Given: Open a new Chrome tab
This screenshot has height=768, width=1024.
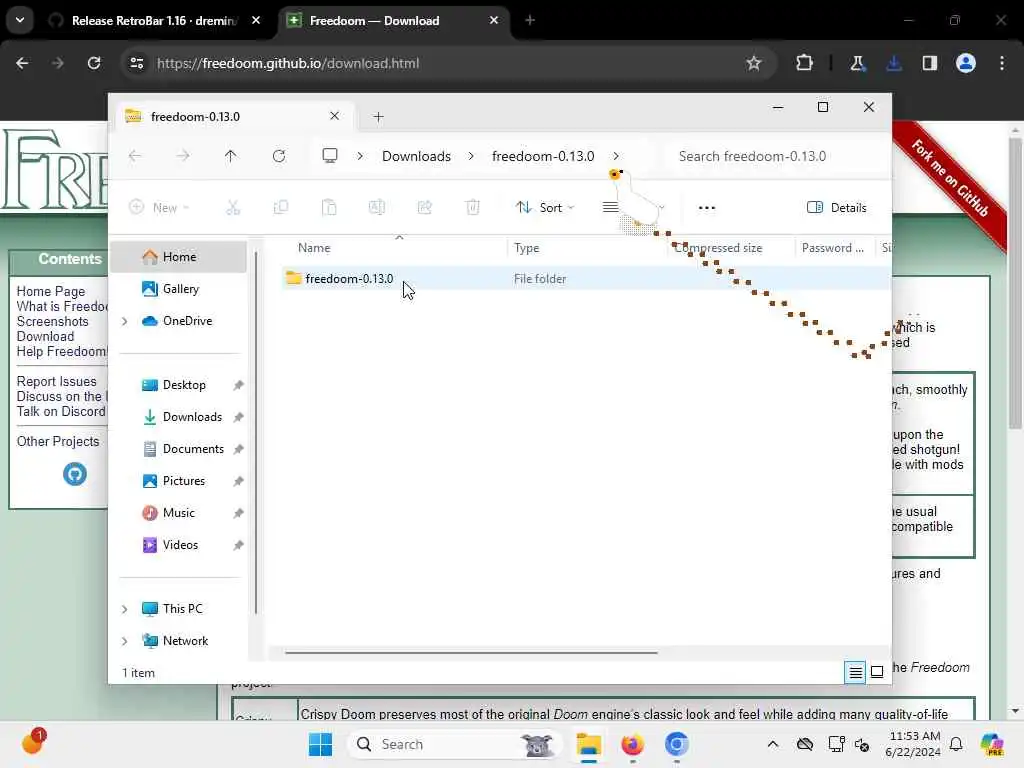Looking at the screenshot, I should (530, 21).
